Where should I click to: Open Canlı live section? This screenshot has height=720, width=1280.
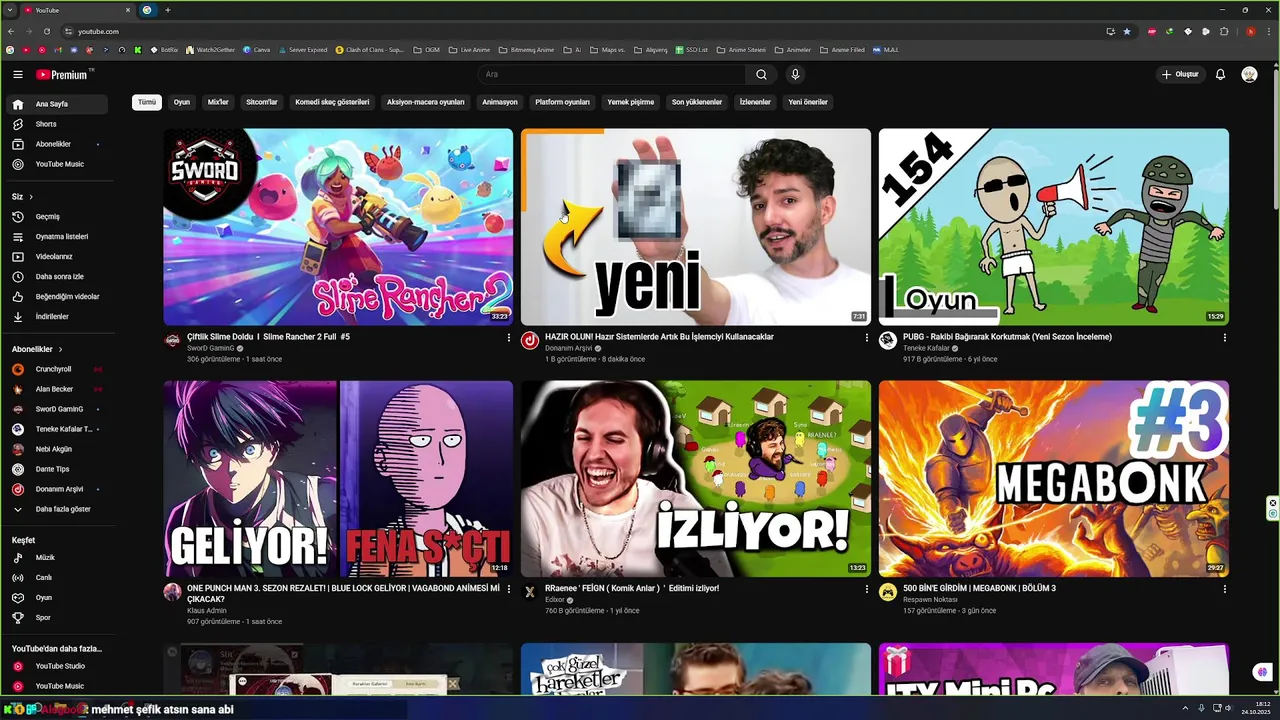(x=60, y=577)
